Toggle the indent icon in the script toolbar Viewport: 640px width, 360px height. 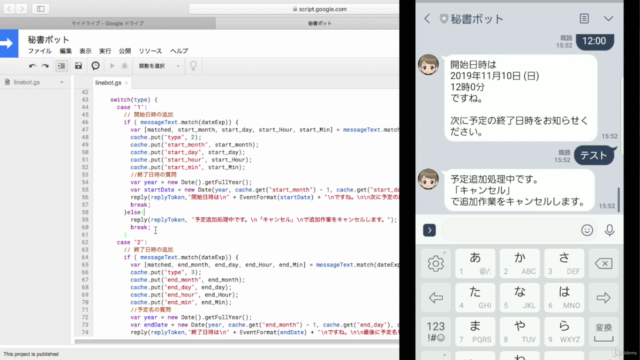[61, 66]
